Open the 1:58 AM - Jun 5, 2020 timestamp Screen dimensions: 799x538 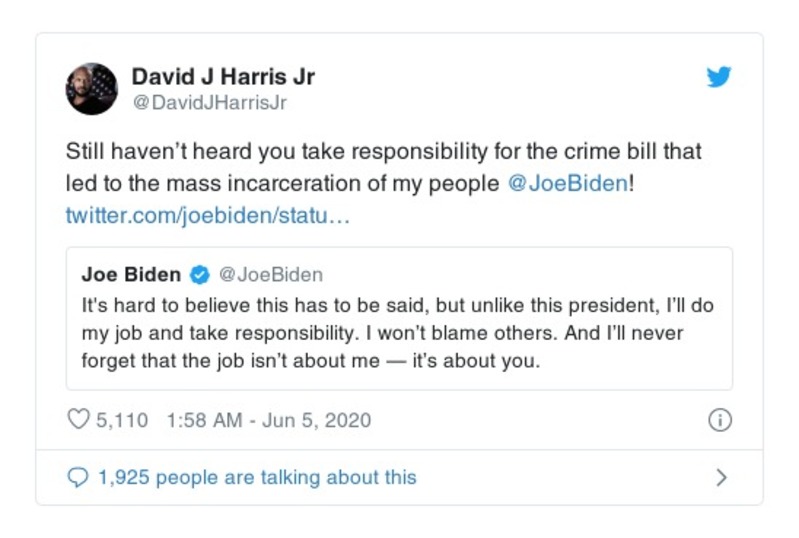pos(267,421)
